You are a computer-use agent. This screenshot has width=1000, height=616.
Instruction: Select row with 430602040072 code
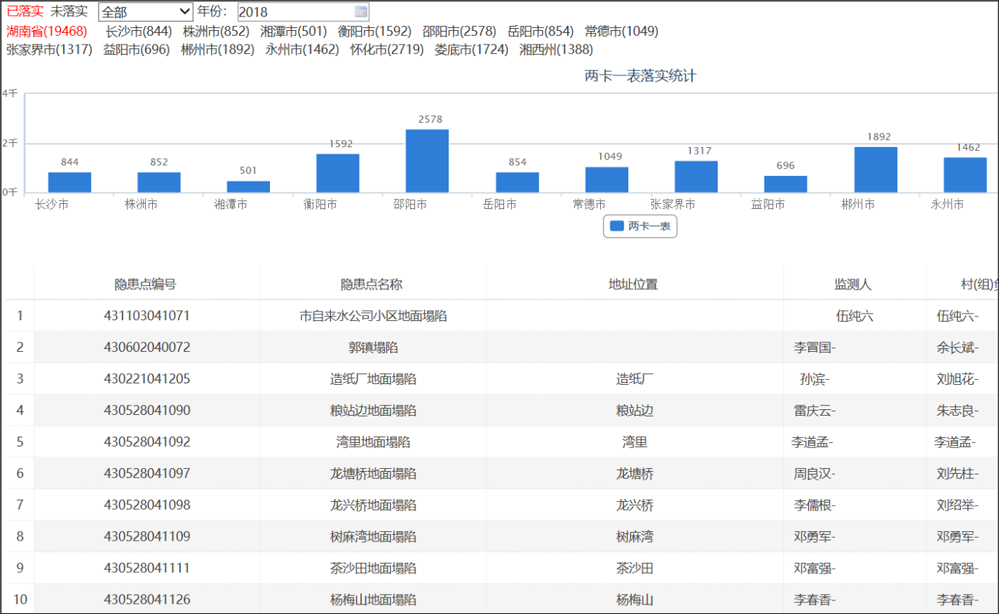146,348
